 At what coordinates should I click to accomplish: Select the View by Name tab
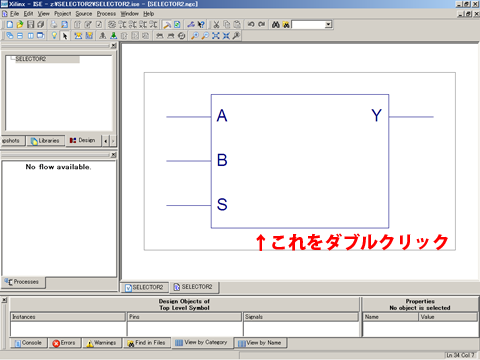click(260, 343)
